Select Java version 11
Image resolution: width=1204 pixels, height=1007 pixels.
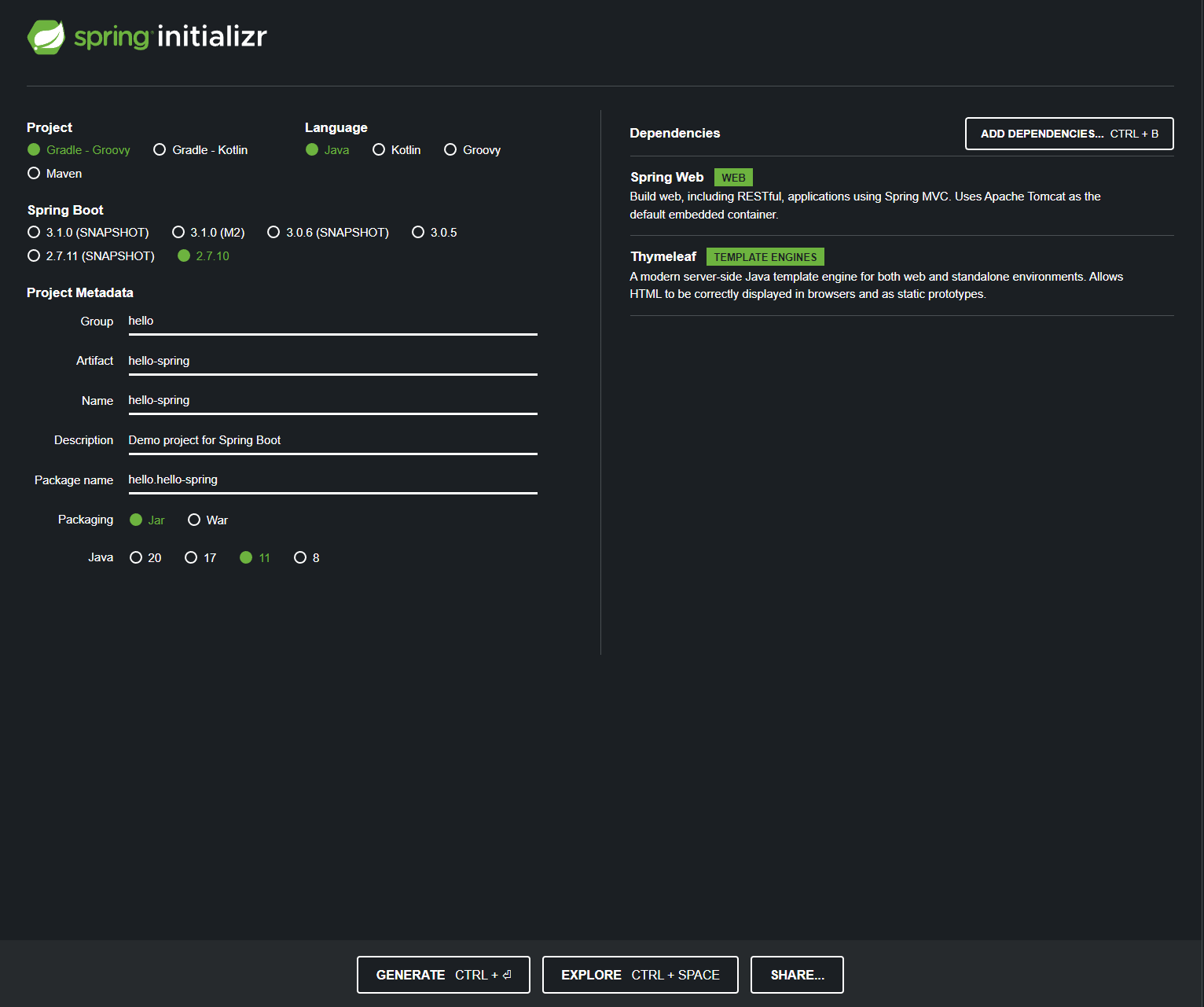255,557
